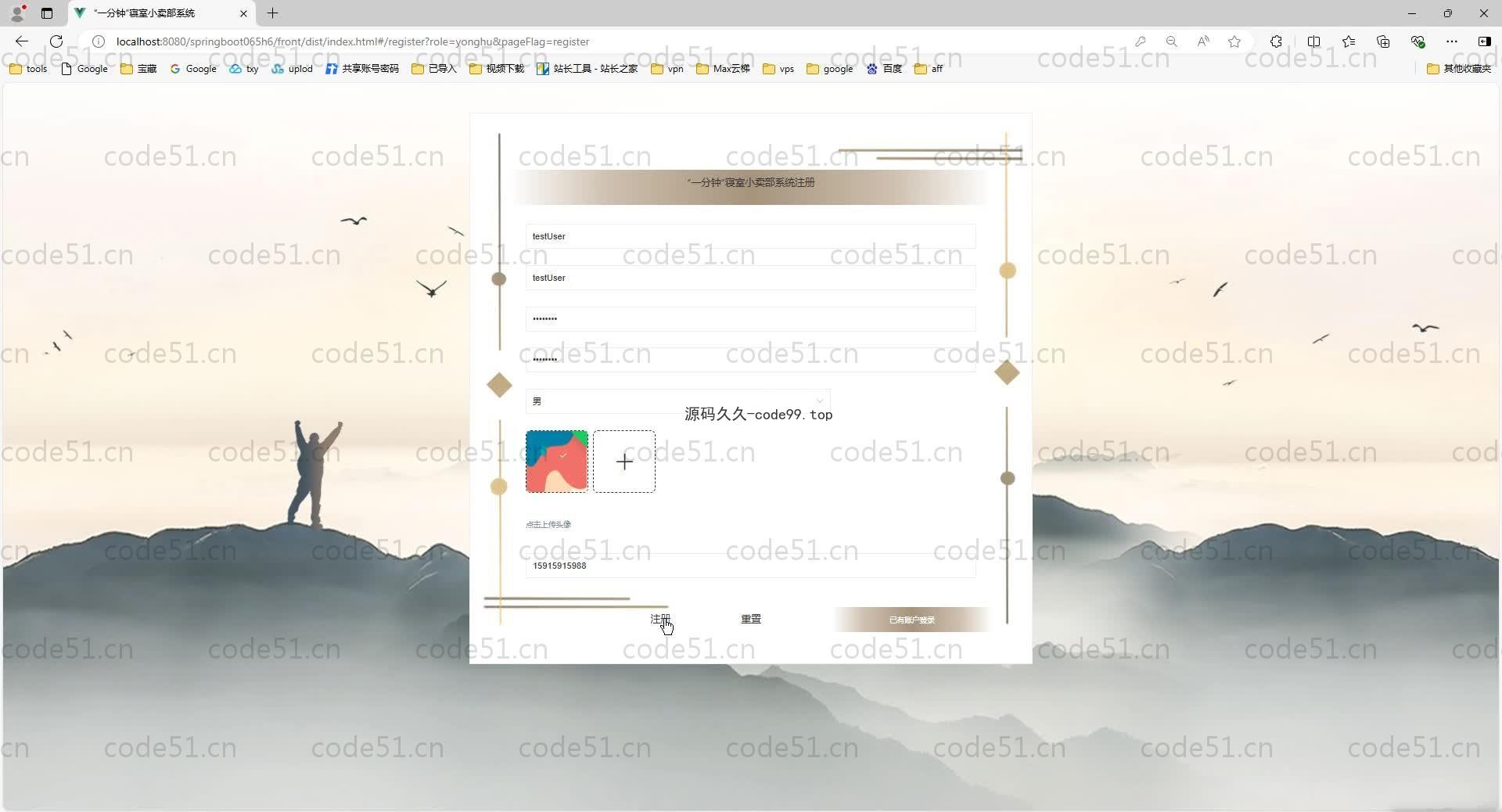Toggle the browser sidebar icon
Image resolution: width=1502 pixels, height=812 pixels.
coord(1484,41)
